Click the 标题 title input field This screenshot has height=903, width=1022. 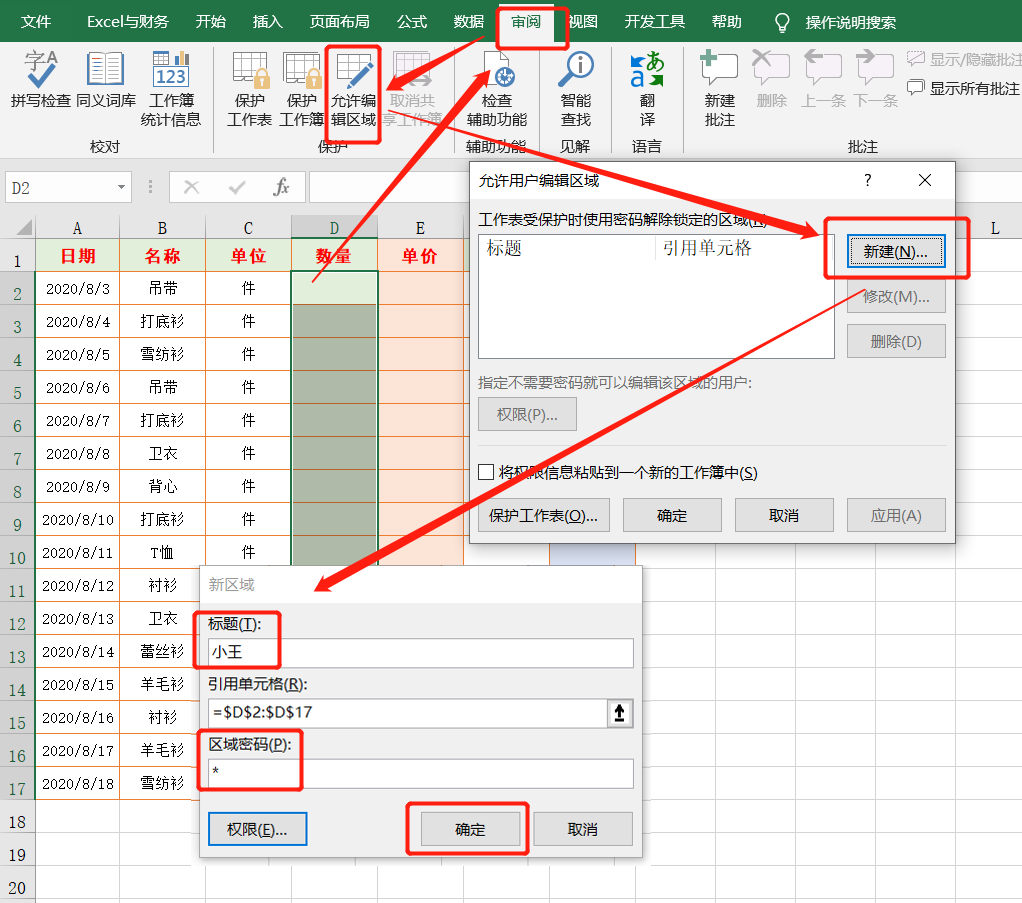tap(421, 653)
